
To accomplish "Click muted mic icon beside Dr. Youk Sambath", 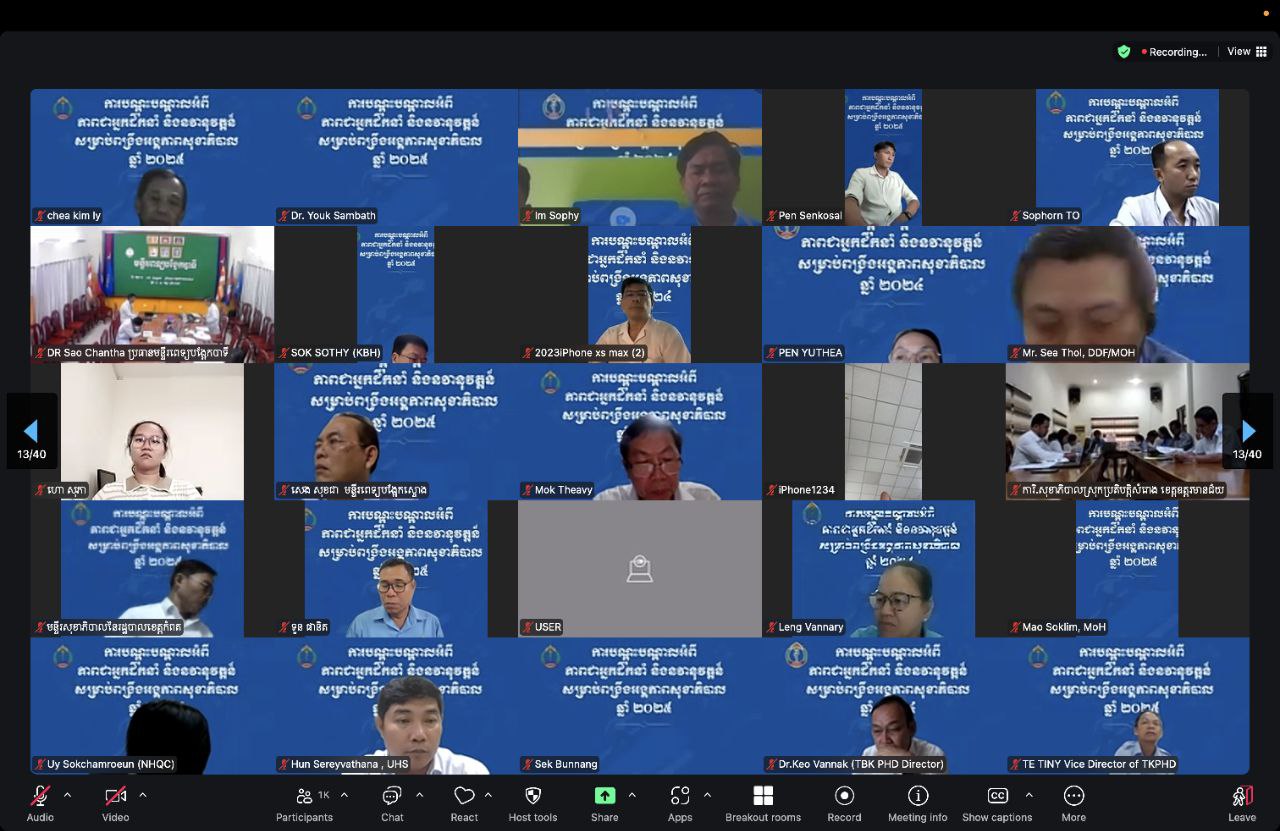I will pos(283,216).
